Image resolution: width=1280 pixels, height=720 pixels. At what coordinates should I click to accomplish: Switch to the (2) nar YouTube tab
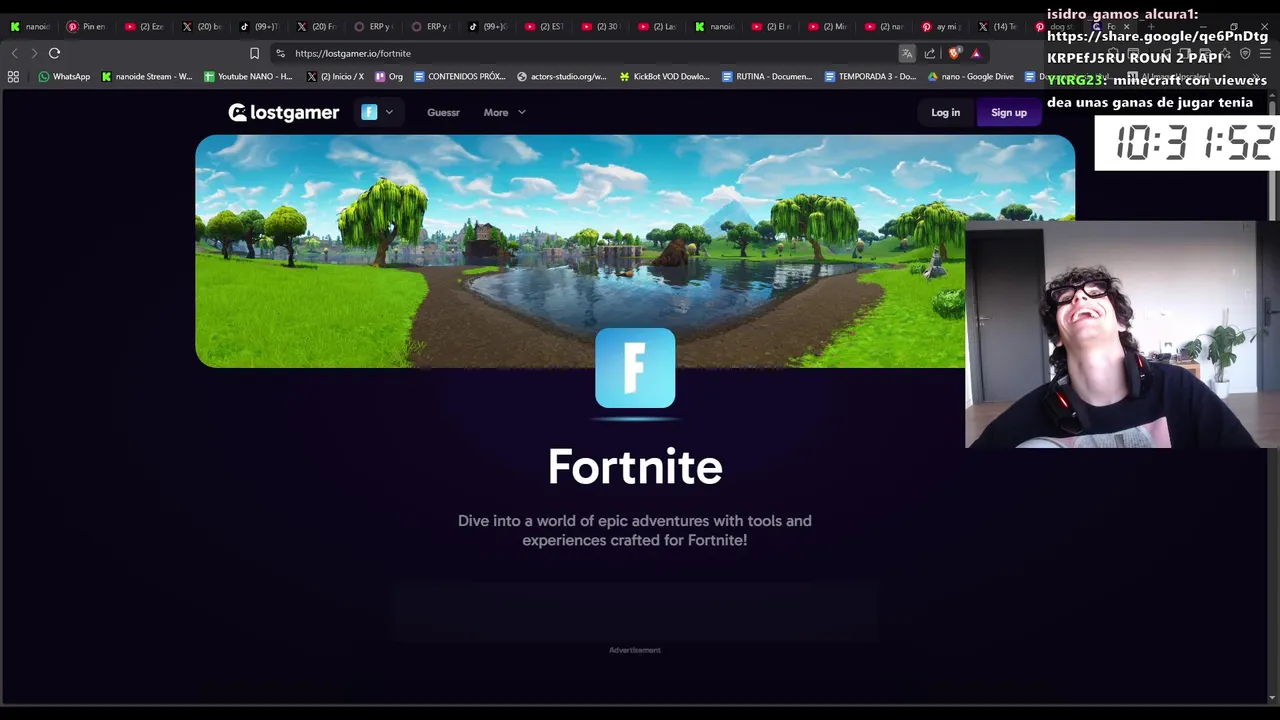tap(886, 27)
